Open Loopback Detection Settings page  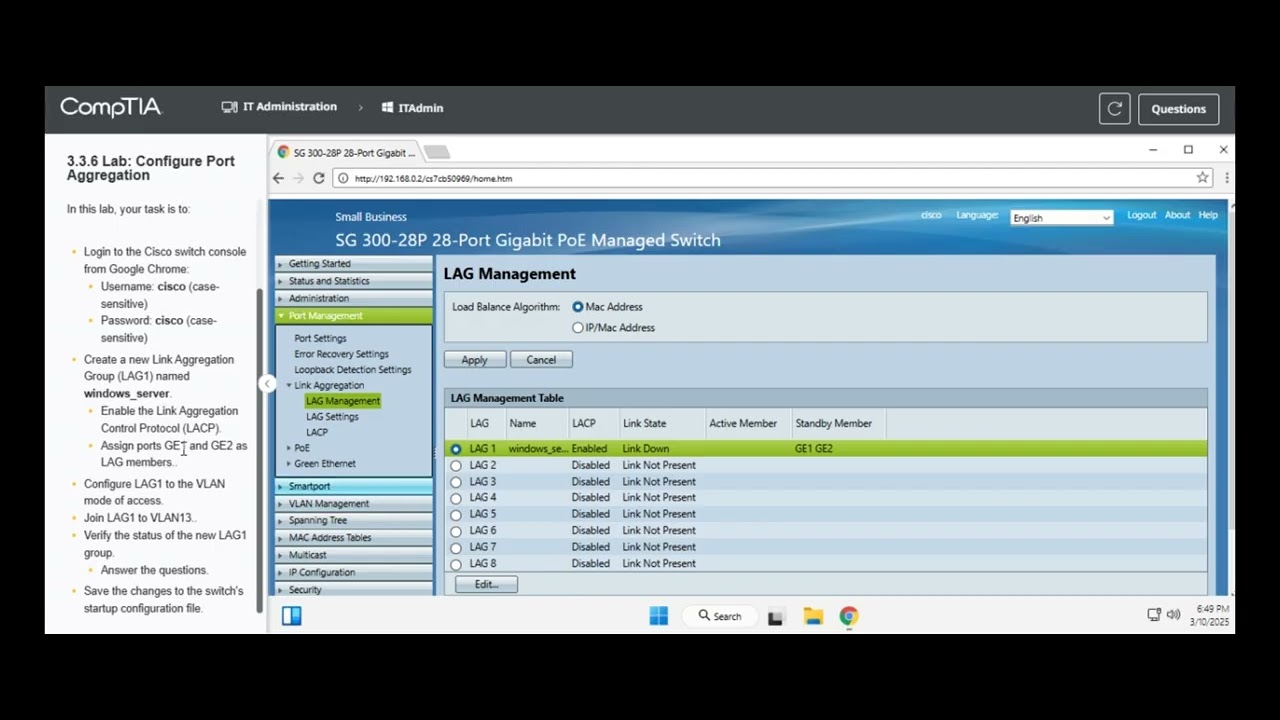tap(352, 370)
